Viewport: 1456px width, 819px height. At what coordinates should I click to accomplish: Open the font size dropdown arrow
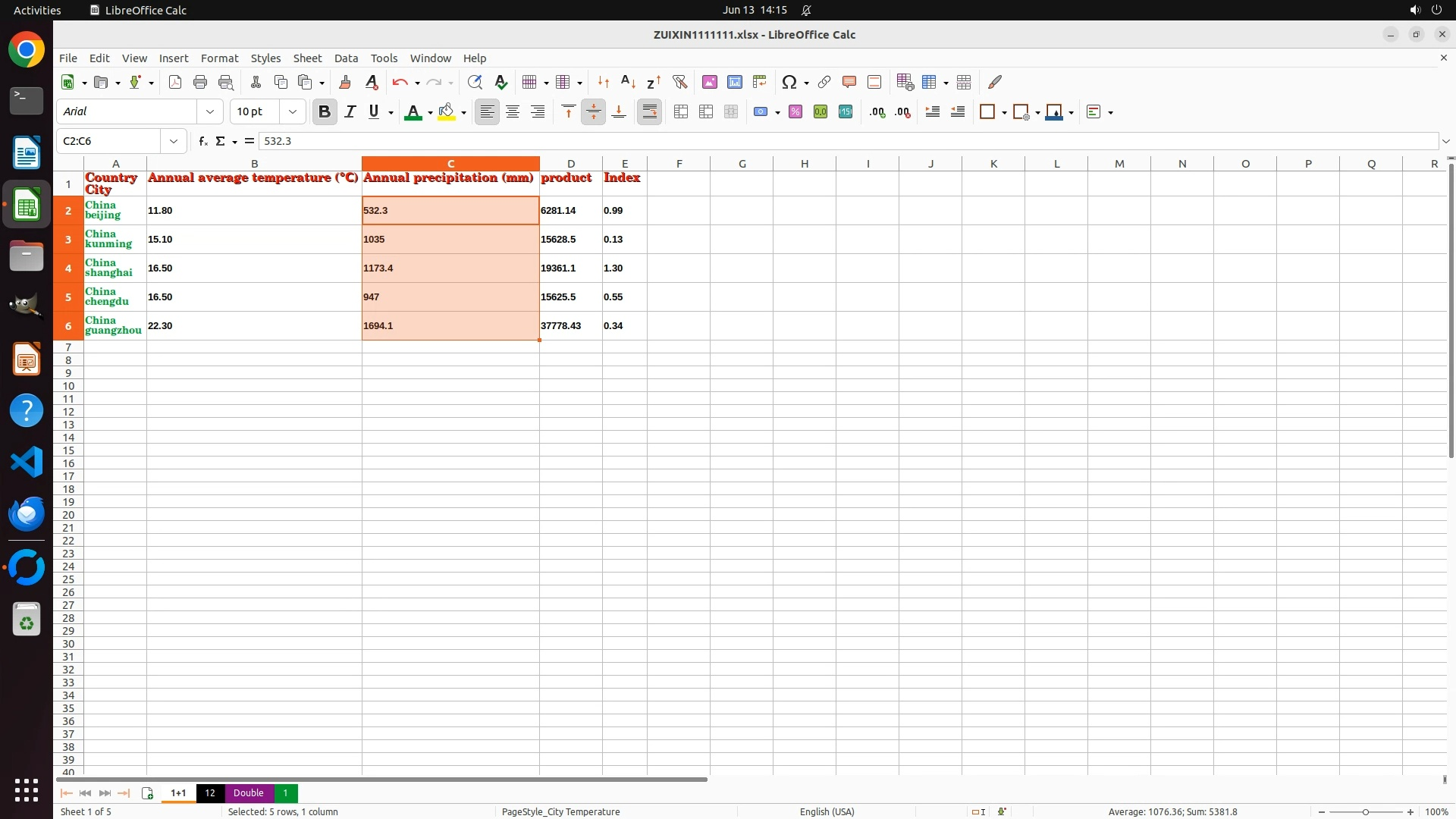pos(293,112)
